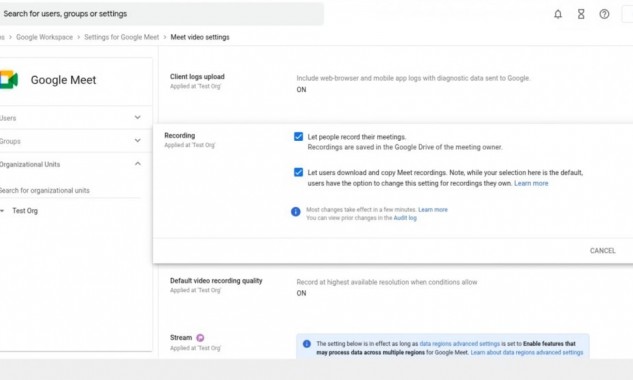Click the Google Meet logo icon
633x380 pixels.
(x=9, y=80)
